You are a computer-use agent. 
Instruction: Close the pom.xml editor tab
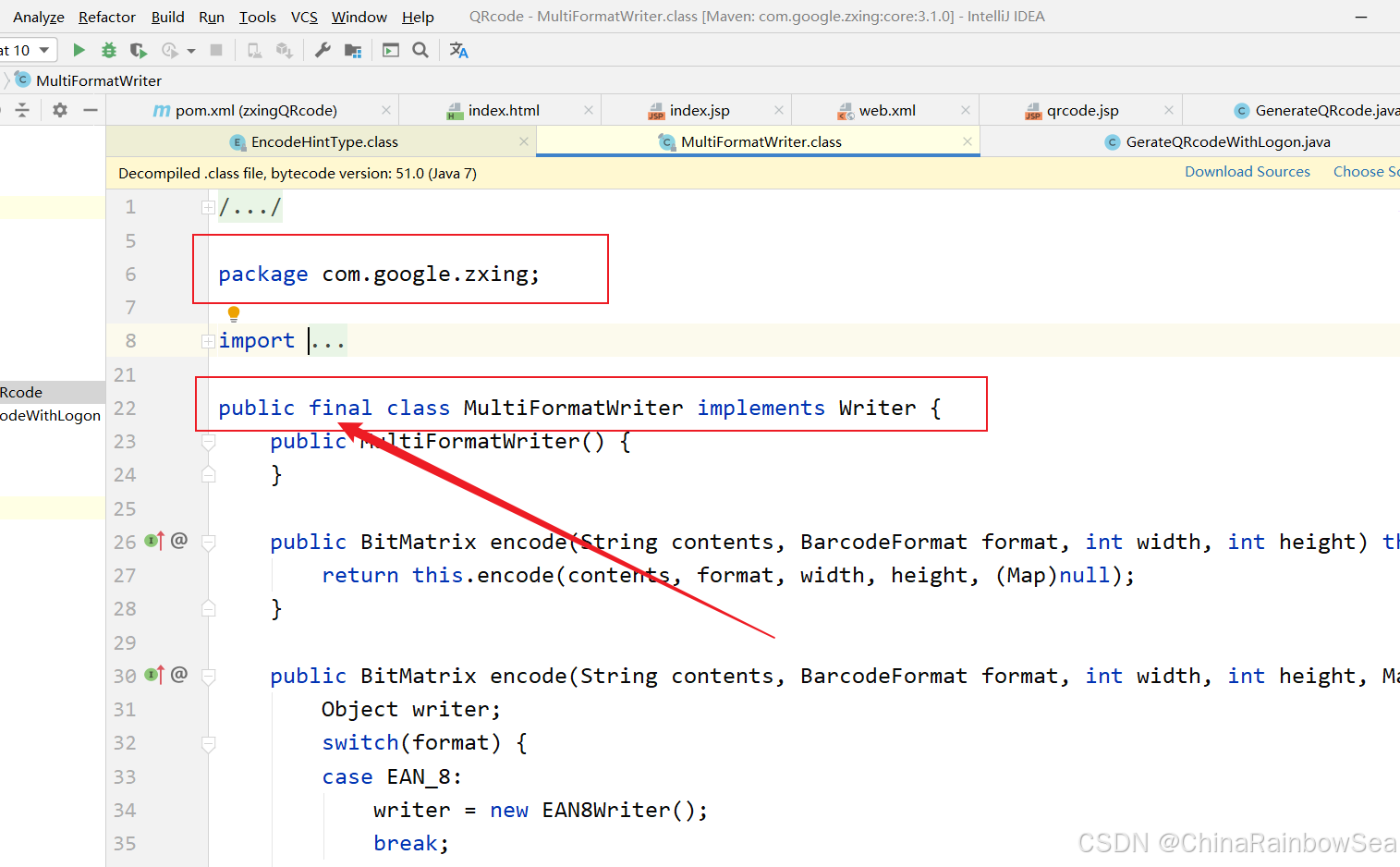tap(386, 110)
